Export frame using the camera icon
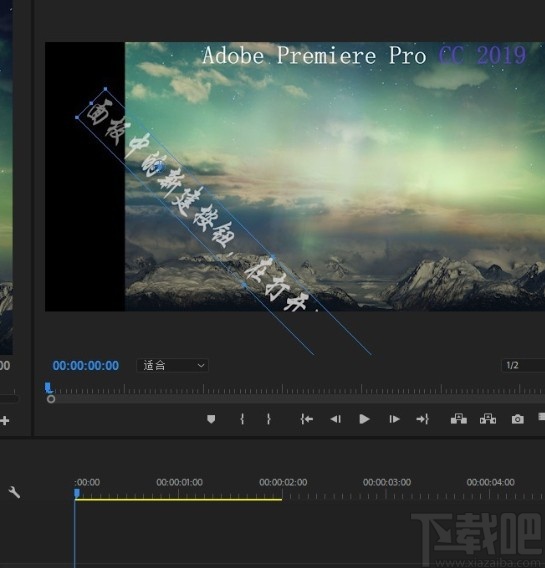Image resolution: width=545 pixels, height=568 pixels. 517,419
